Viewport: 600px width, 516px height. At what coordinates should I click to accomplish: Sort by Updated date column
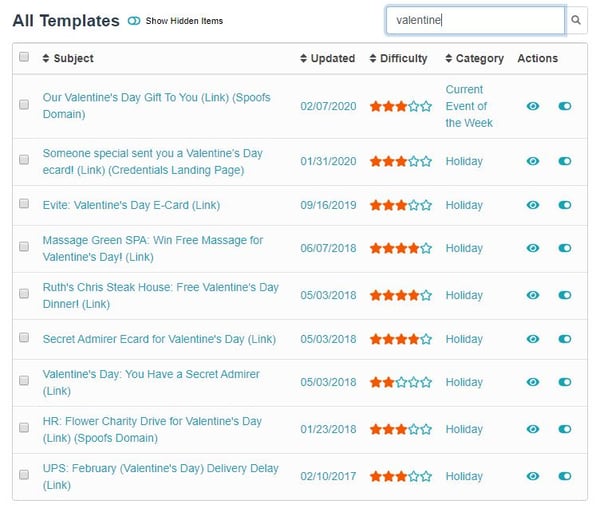point(327,58)
